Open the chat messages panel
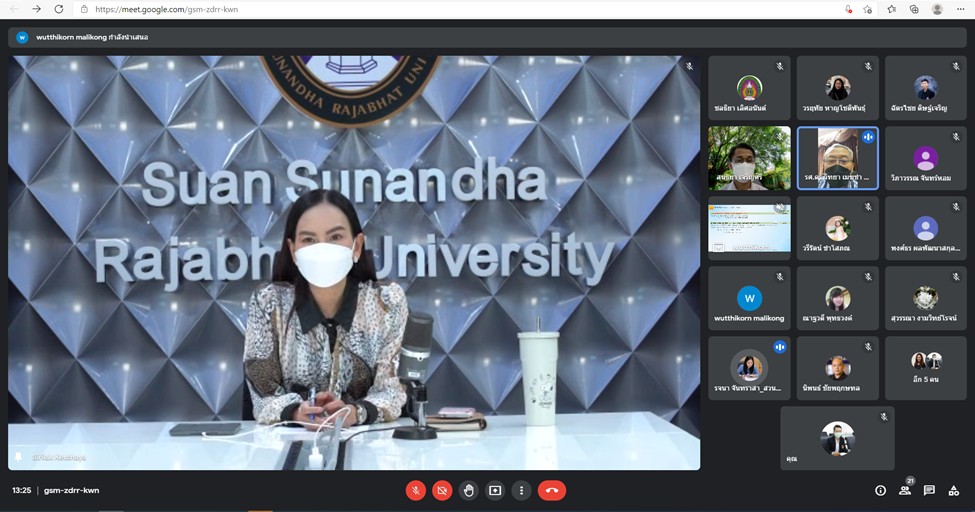 click(929, 490)
